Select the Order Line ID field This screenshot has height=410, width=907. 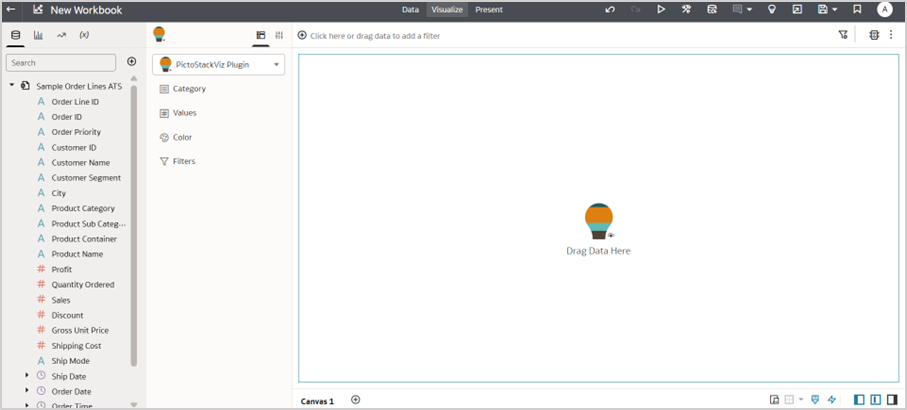[x=75, y=102]
